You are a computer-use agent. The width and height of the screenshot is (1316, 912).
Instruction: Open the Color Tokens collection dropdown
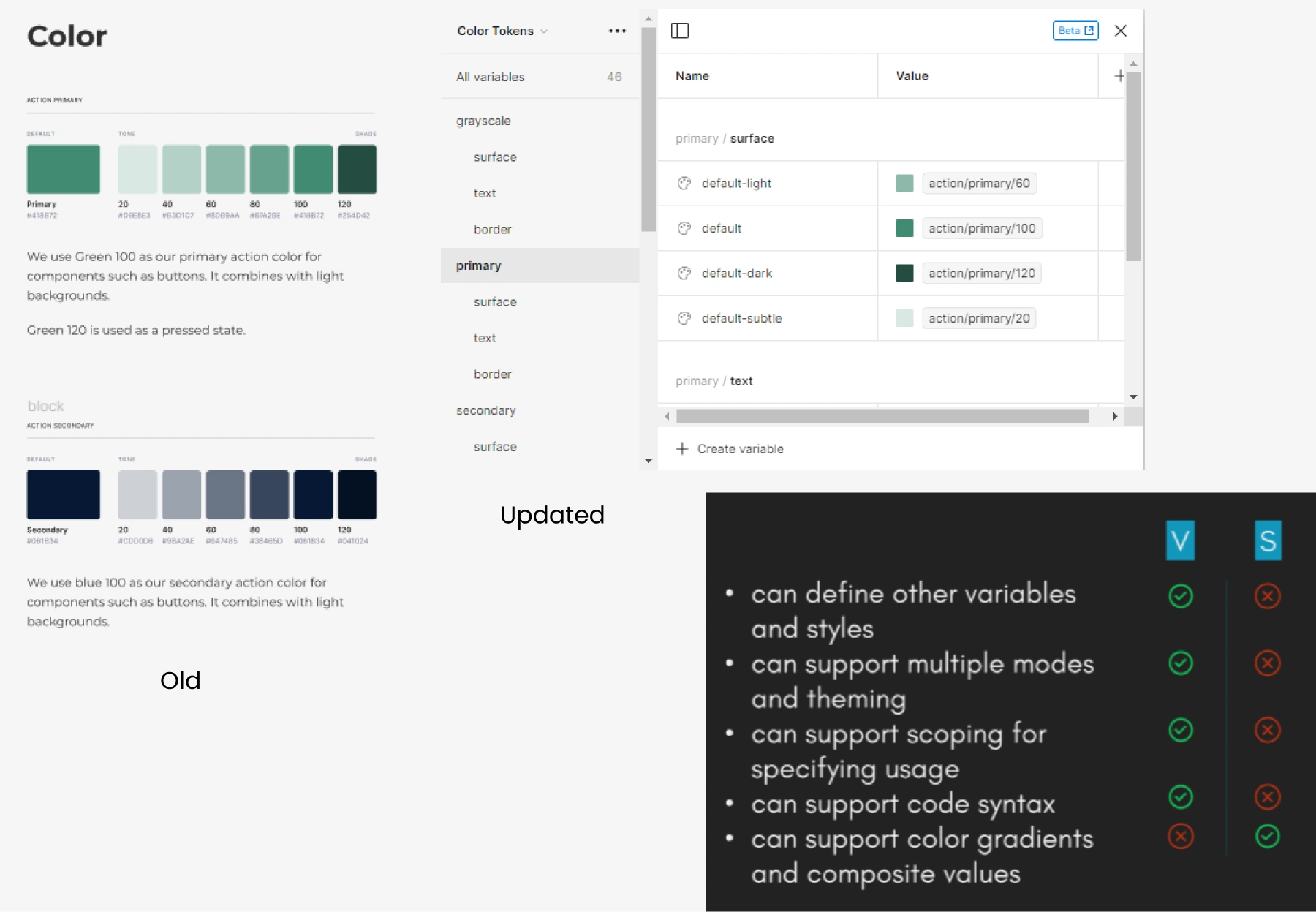pos(502,31)
